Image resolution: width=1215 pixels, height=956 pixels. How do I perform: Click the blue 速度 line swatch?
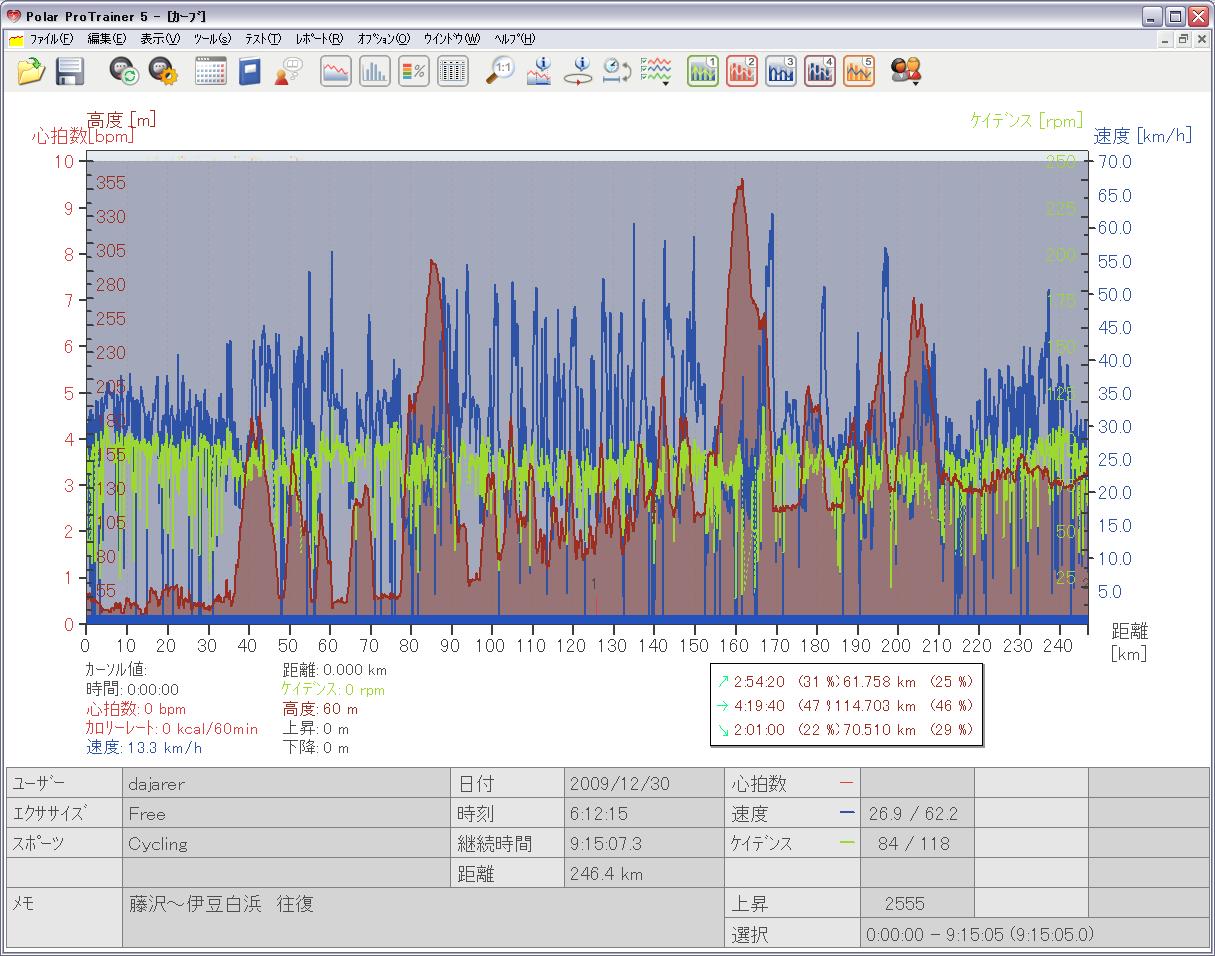pyautogui.click(x=848, y=814)
